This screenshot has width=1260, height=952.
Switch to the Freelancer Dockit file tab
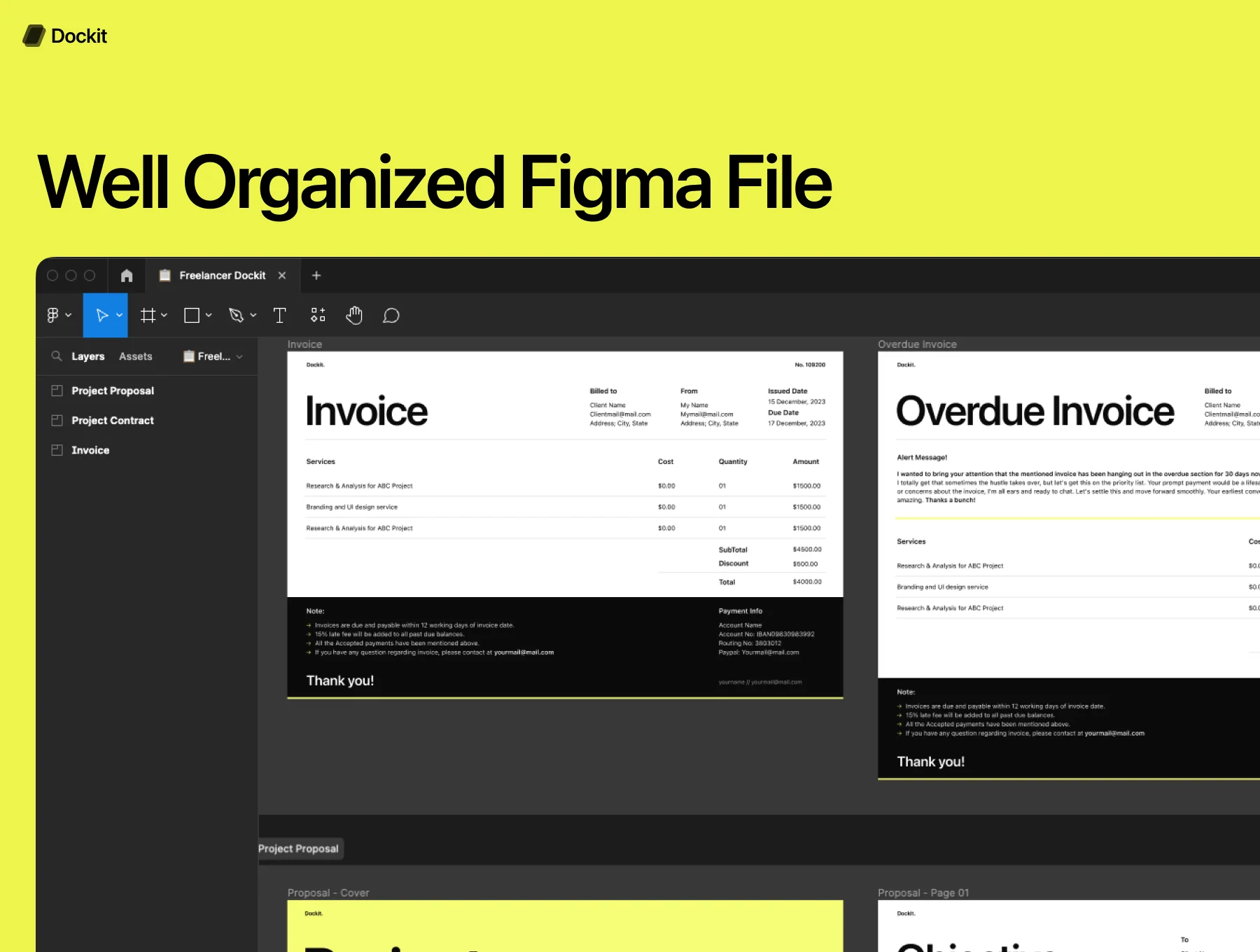coord(222,275)
